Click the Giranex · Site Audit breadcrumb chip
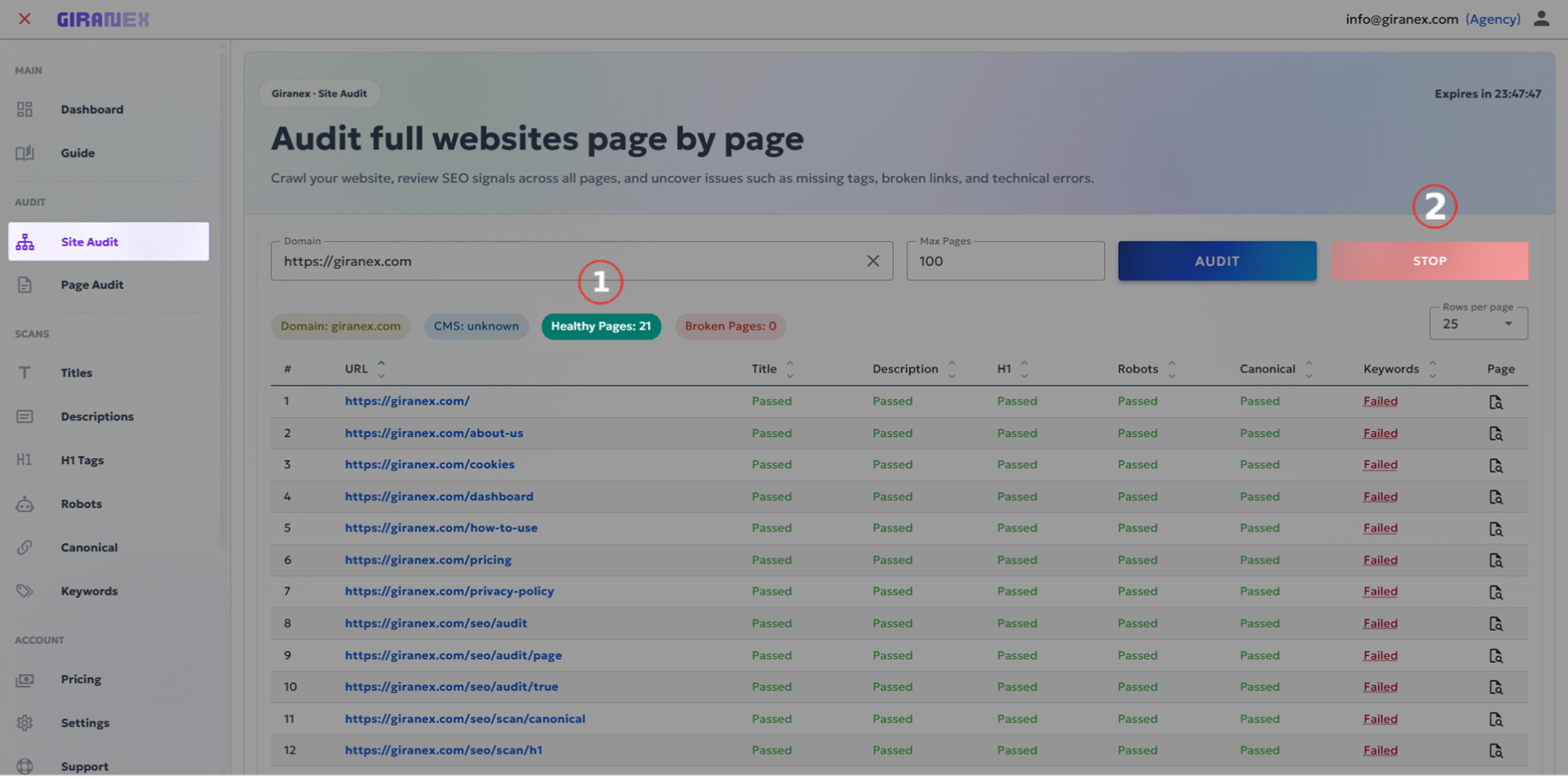Viewport: 1568px width, 779px height. pyautogui.click(x=319, y=94)
